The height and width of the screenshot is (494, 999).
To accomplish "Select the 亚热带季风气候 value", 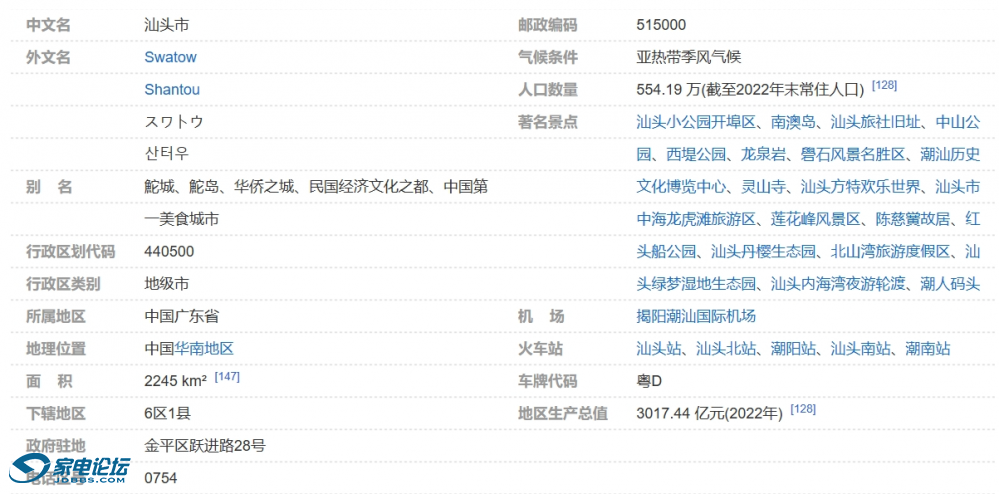I will 689,57.
